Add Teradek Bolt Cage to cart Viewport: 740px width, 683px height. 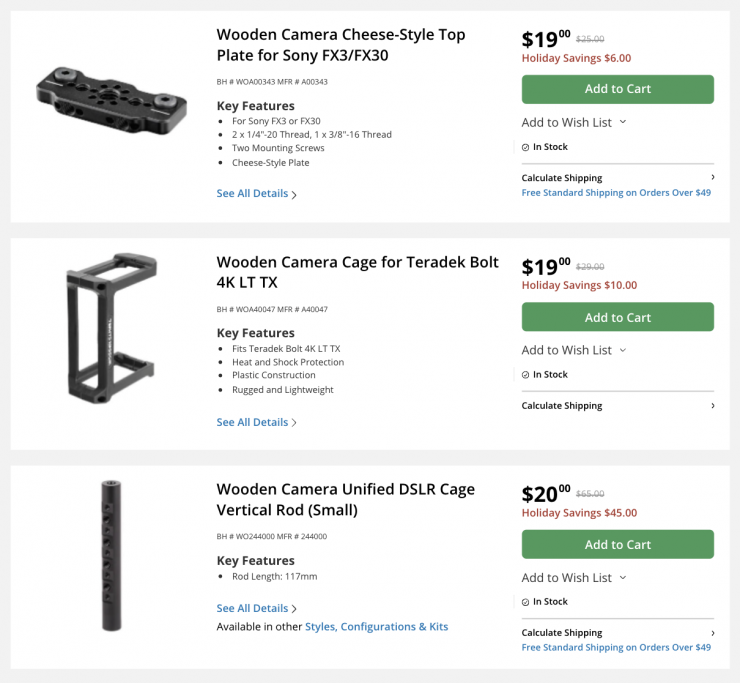pos(617,317)
